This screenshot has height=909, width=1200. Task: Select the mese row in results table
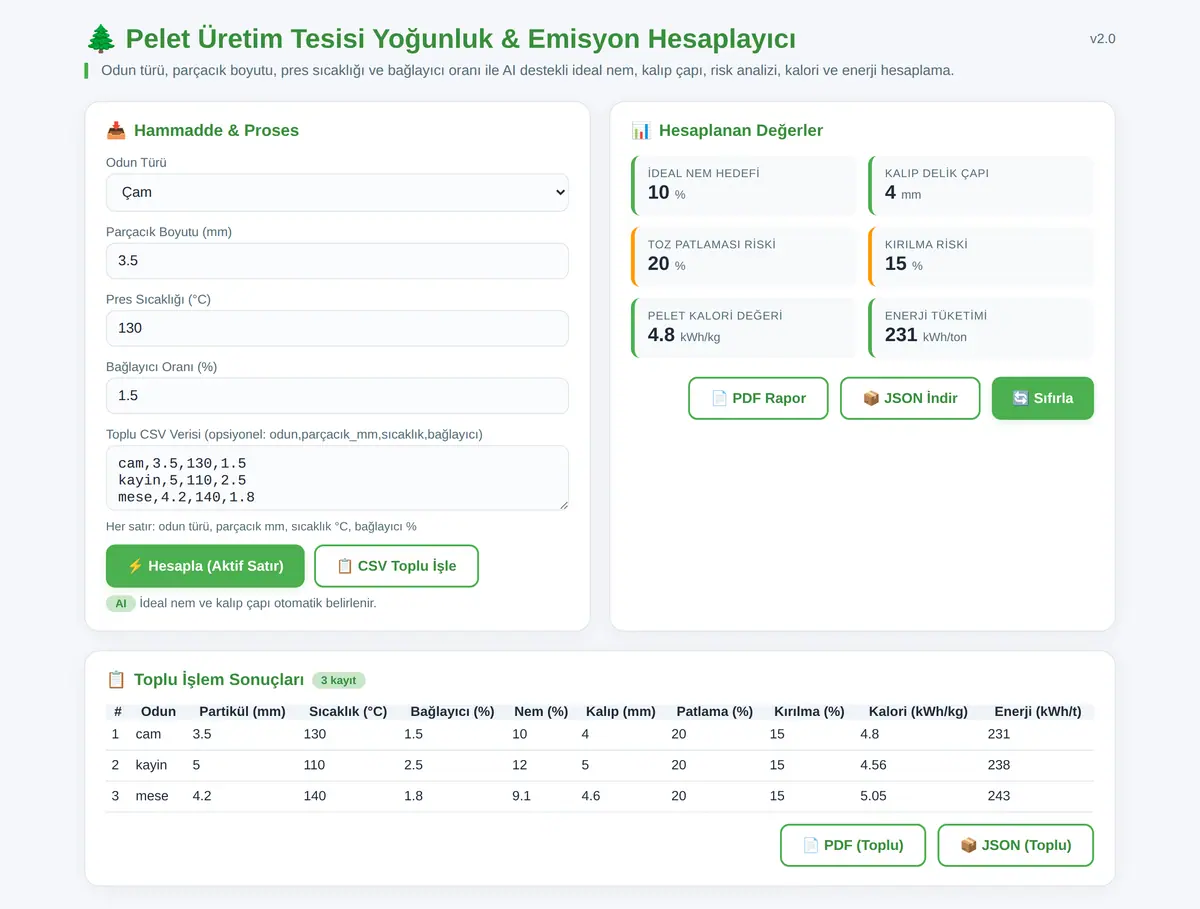(600, 797)
